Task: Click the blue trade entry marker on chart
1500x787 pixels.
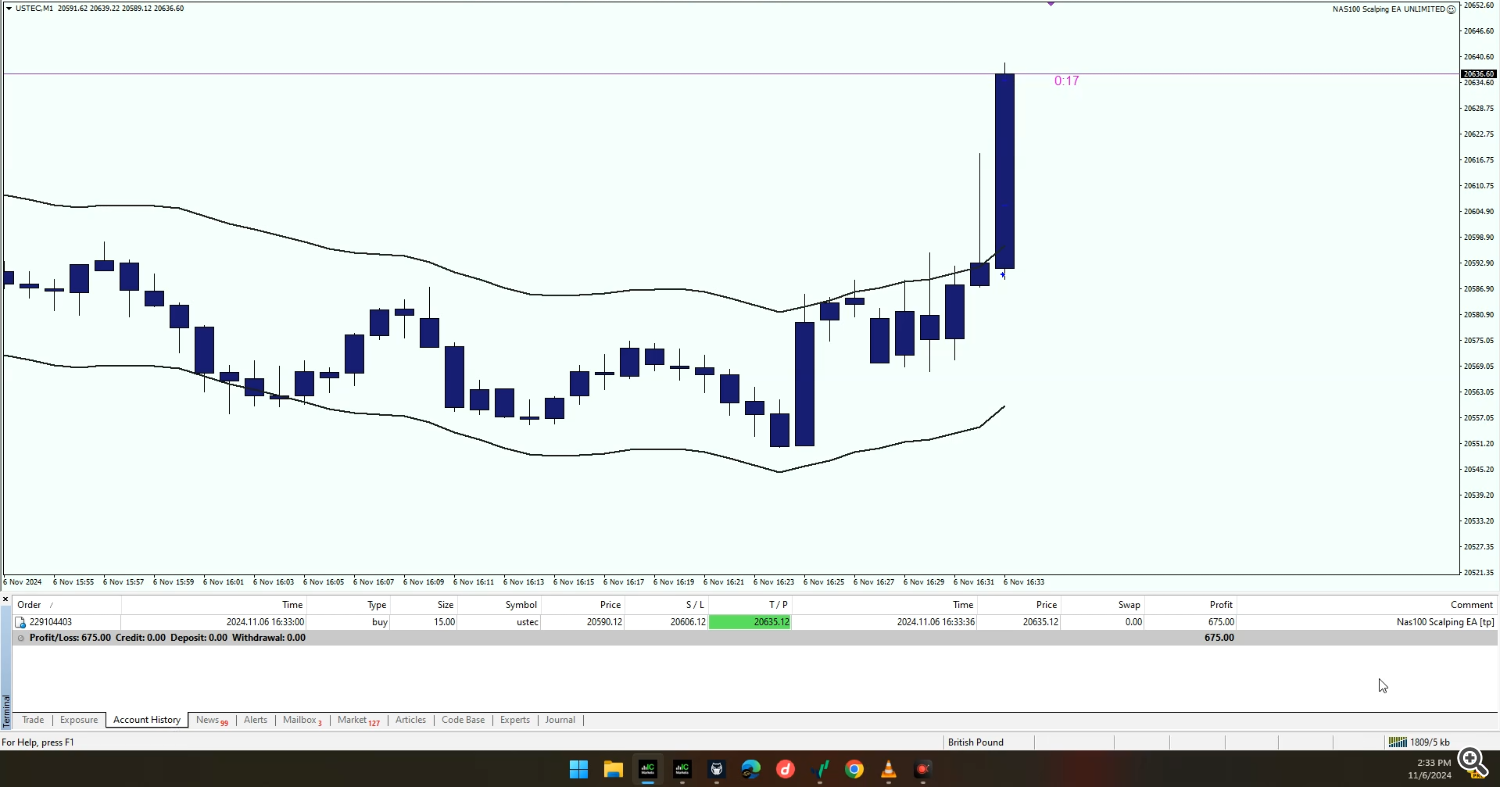Action: point(1003,274)
